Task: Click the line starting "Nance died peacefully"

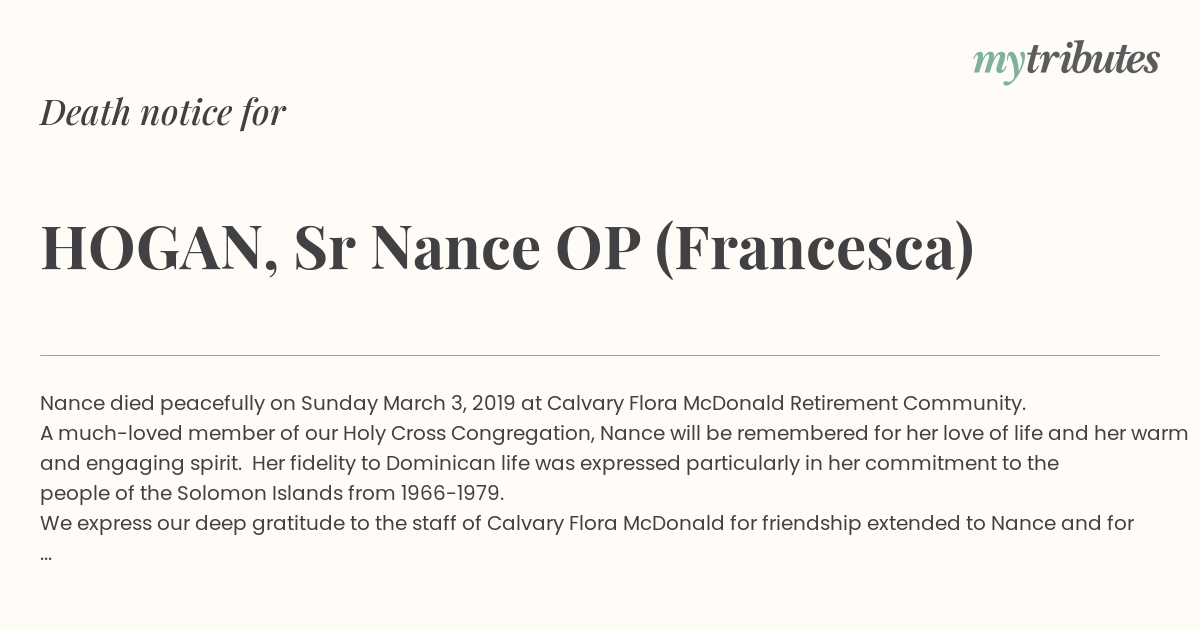Action: pyautogui.click(x=533, y=404)
